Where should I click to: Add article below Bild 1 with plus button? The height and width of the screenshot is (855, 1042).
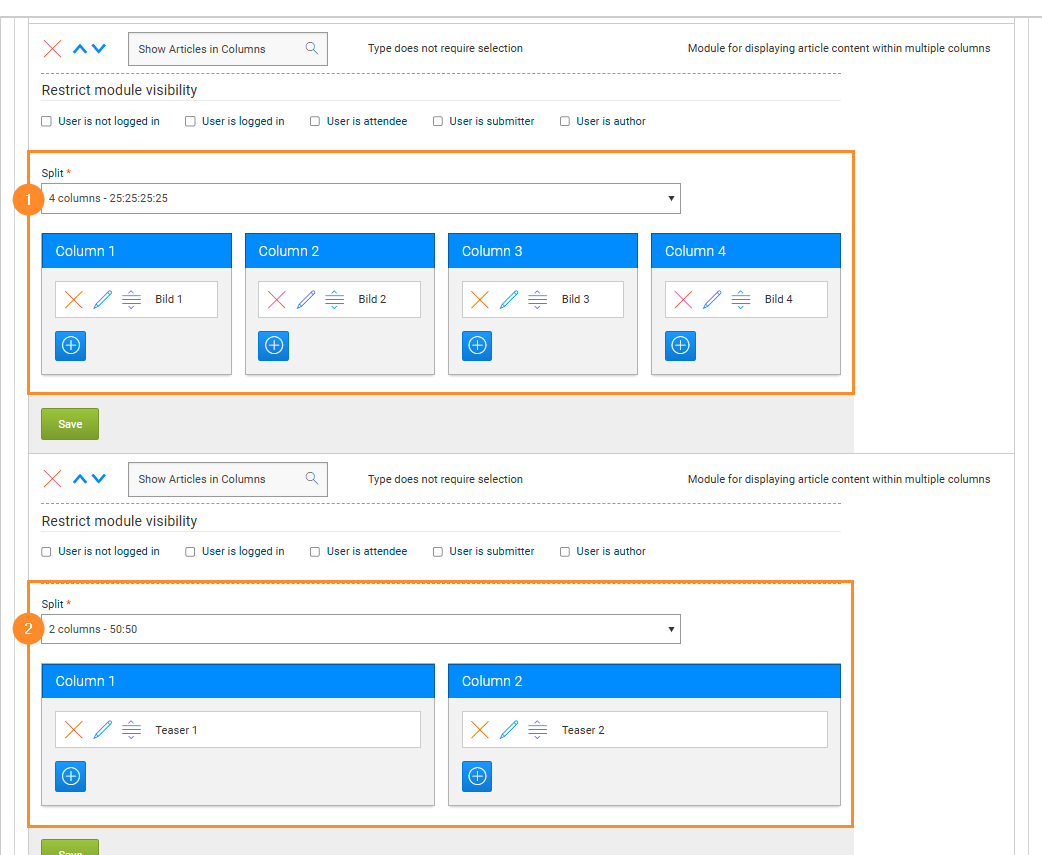click(70, 345)
